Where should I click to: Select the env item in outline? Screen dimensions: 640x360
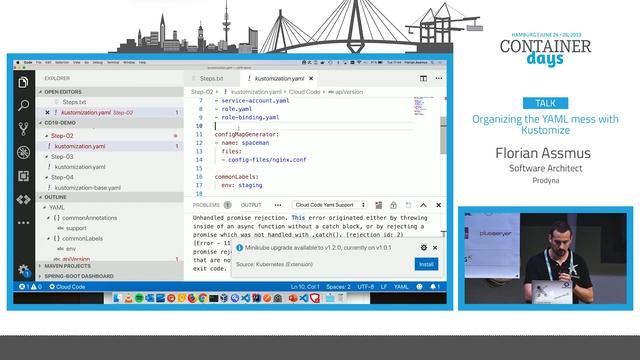coord(71,249)
